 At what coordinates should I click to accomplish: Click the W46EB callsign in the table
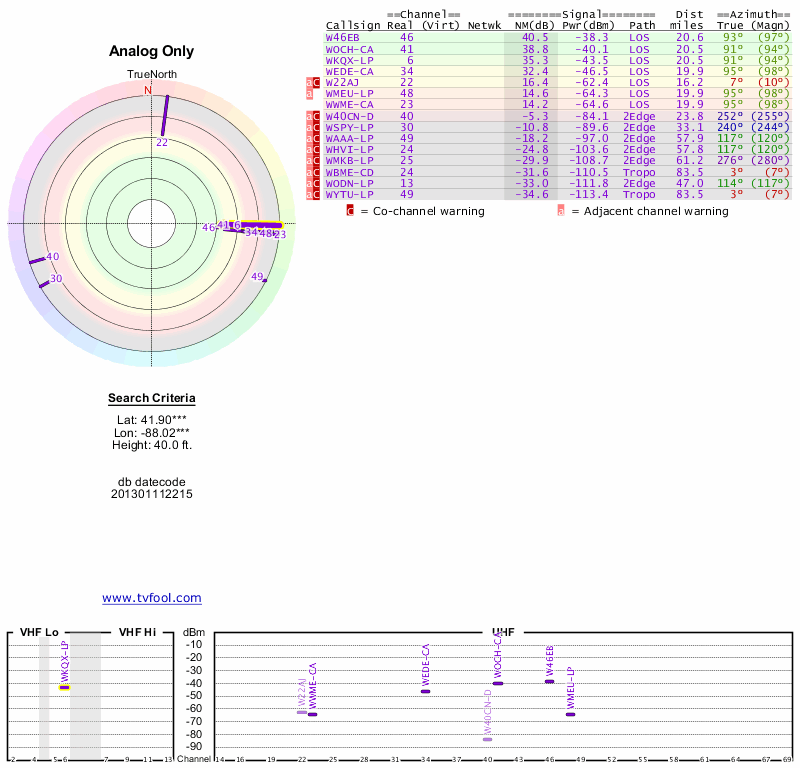click(x=342, y=37)
